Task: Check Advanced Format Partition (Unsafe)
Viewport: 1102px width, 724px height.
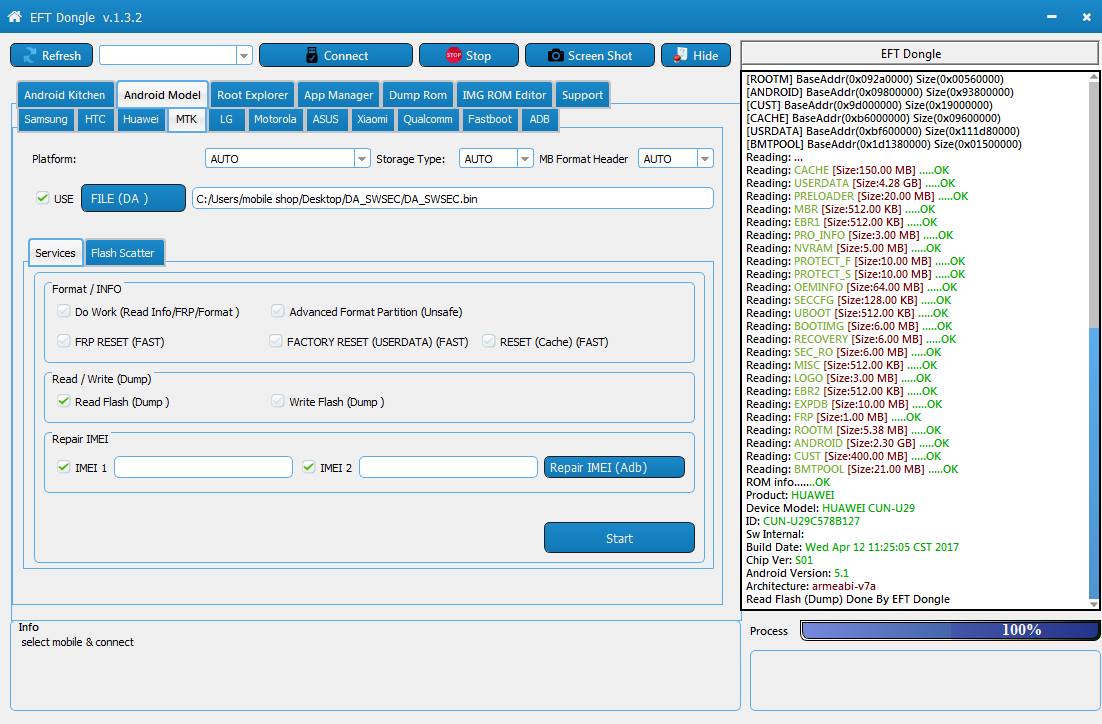Action: (x=278, y=311)
